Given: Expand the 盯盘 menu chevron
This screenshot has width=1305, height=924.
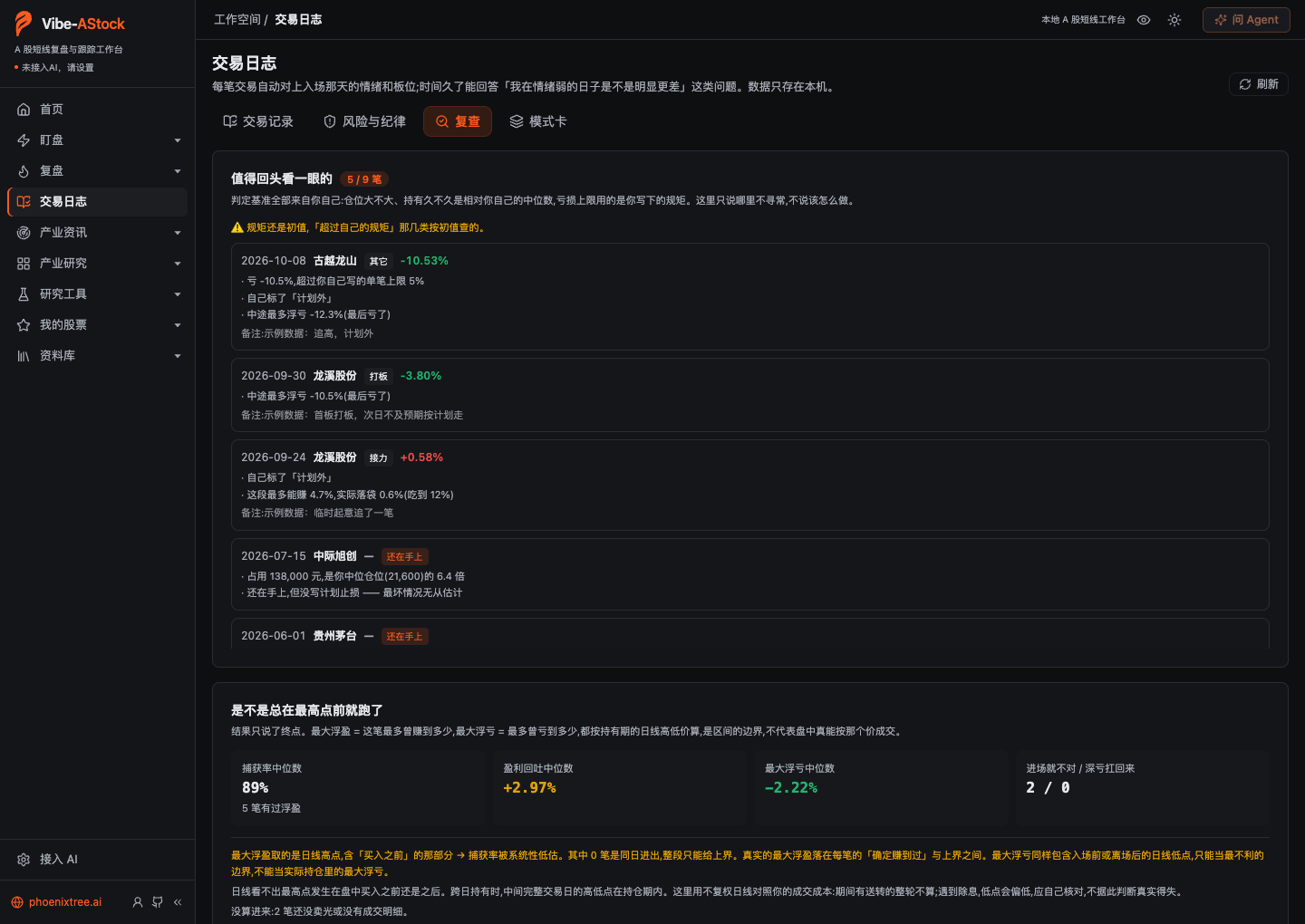Looking at the screenshot, I should coord(178,140).
